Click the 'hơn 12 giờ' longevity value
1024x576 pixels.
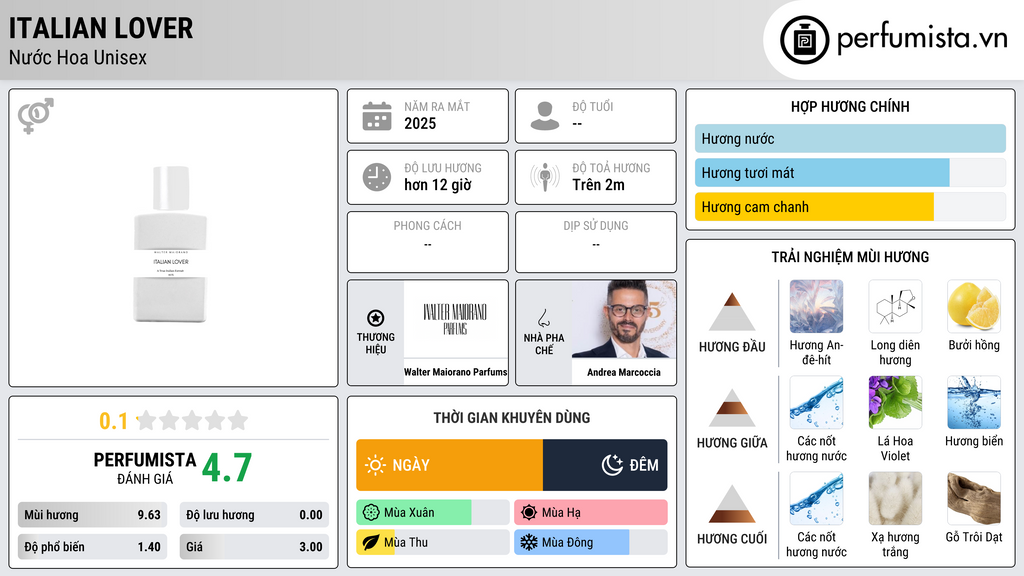click(x=438, y=185)
